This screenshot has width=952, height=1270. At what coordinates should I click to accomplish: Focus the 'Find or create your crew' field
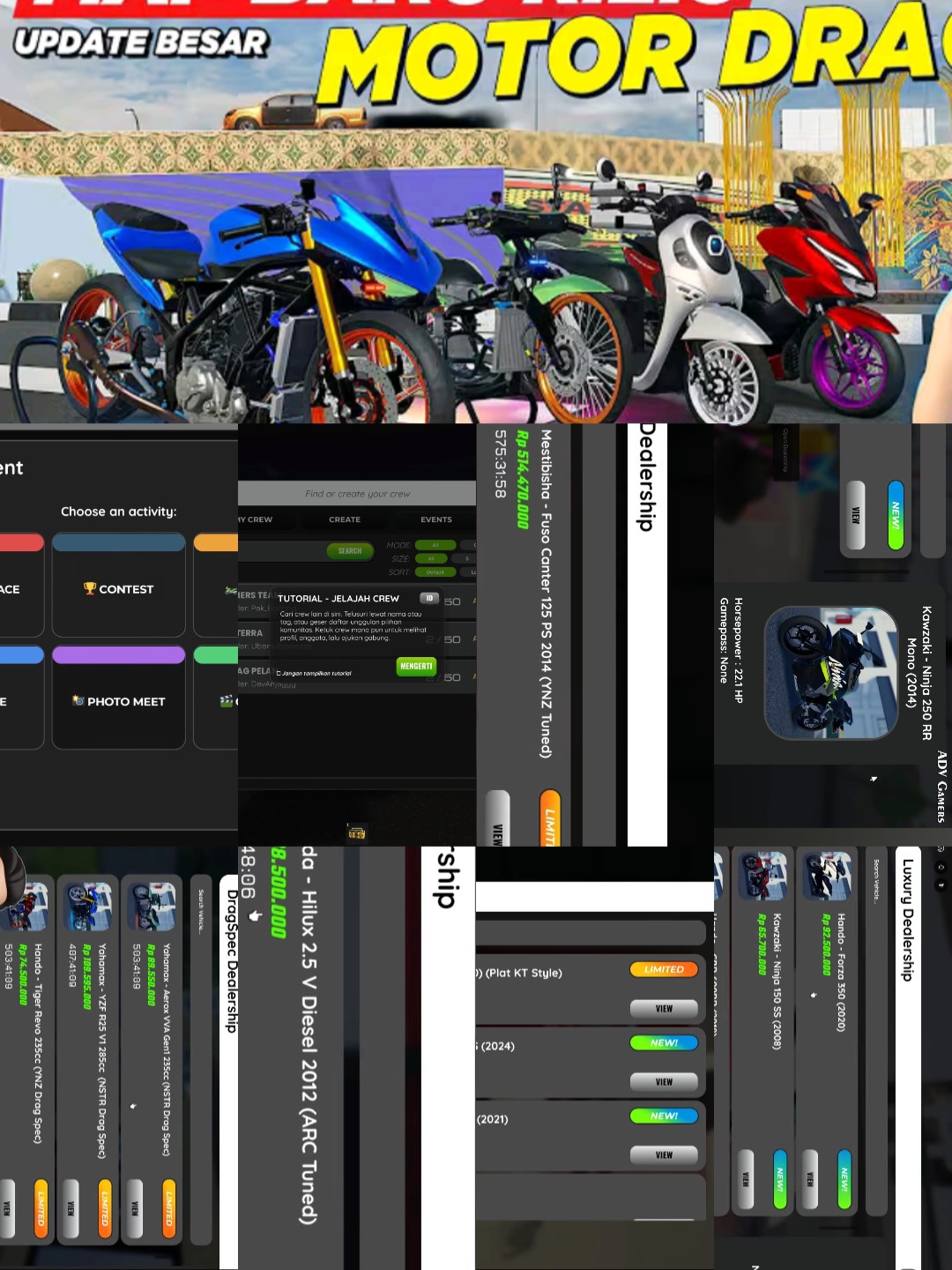357,494
